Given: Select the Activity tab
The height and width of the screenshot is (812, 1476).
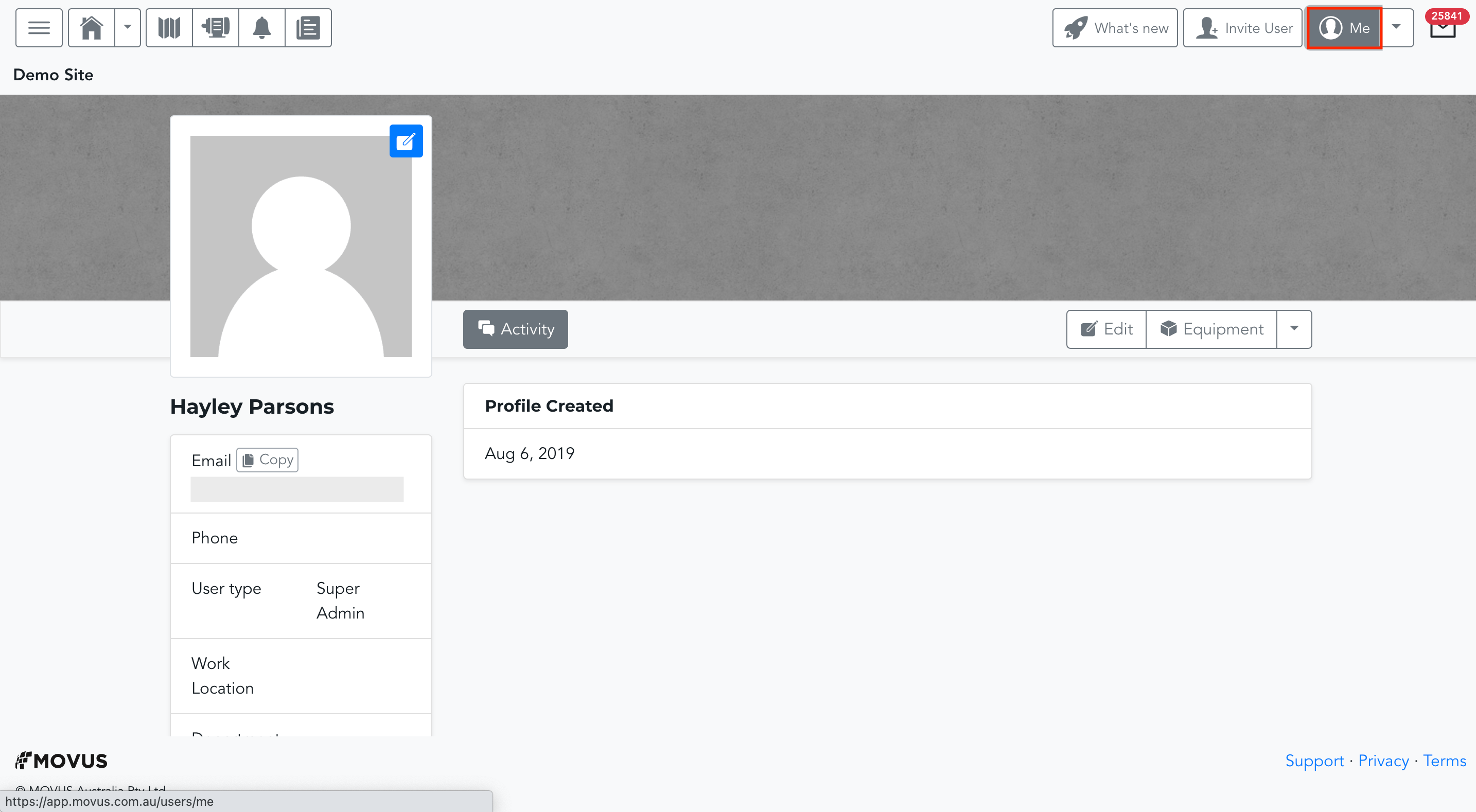Looking at the screenshot, I should click(515, 329).
